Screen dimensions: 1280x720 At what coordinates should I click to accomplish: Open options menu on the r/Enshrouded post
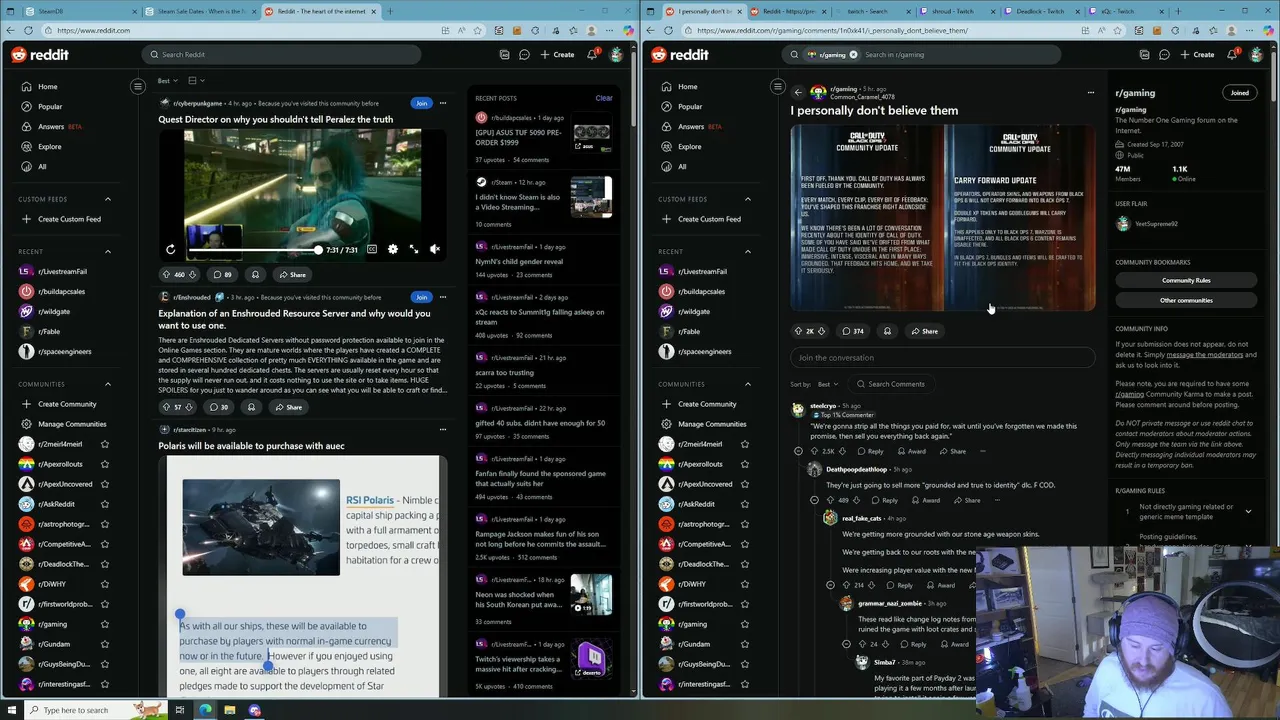(442, 297)
